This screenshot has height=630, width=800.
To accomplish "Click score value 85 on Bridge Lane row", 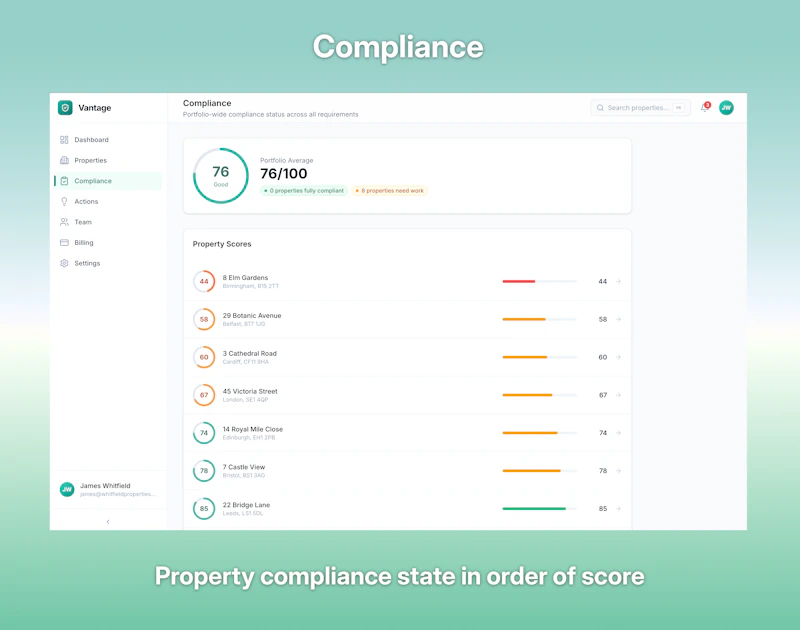I will coord(603,509).
